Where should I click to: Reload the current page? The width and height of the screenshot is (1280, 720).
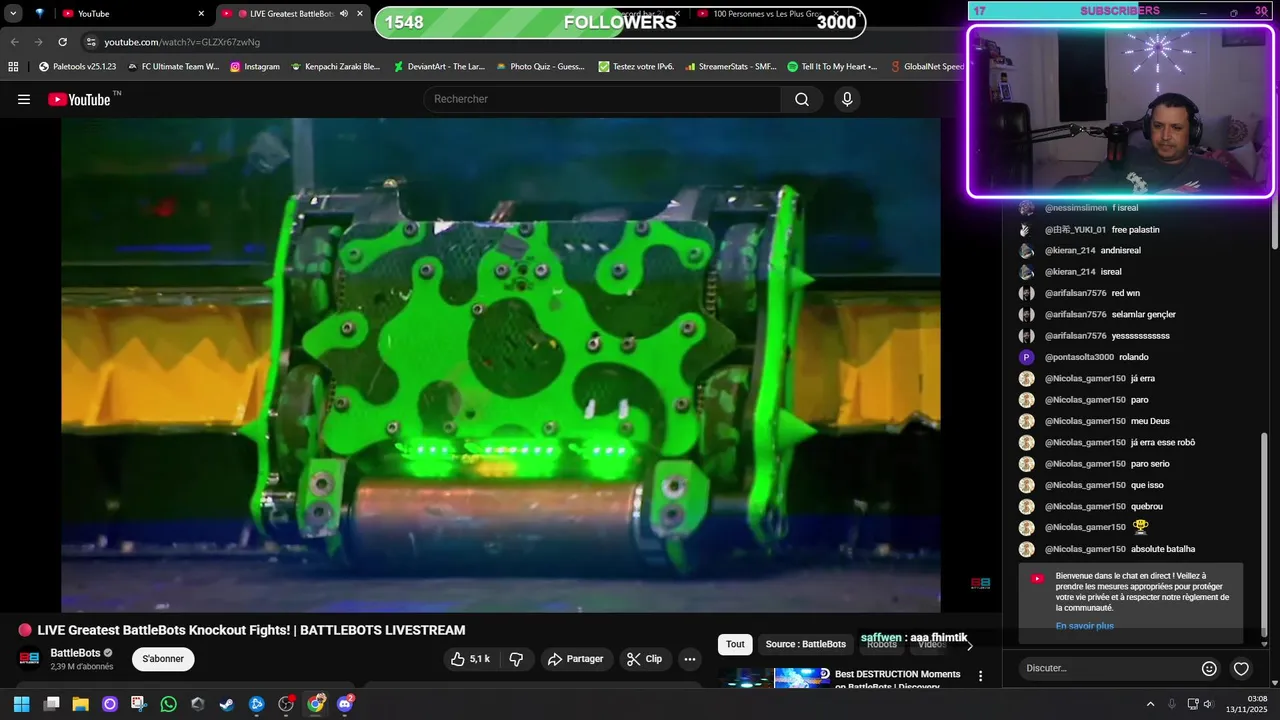click(62, 42)
